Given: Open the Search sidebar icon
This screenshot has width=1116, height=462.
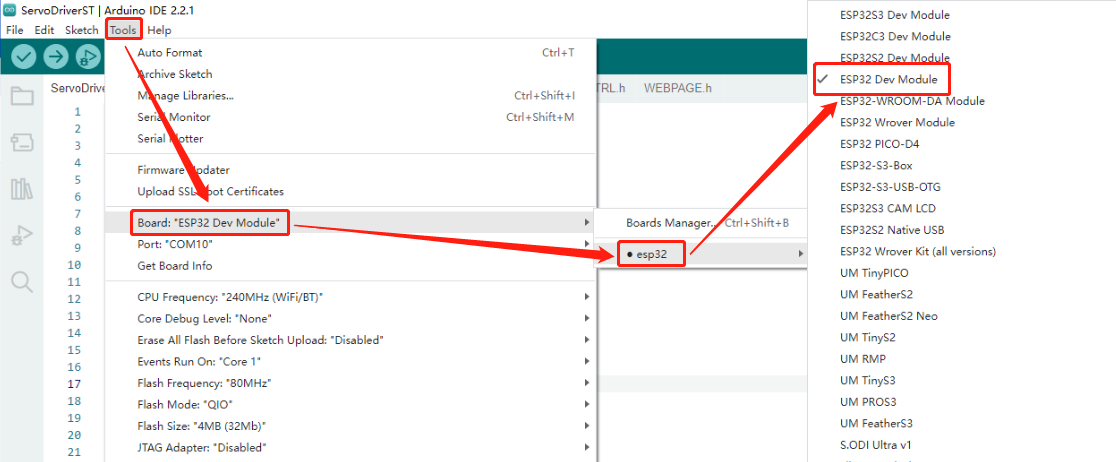Looking at the screenshot, I should pos(22,282).
